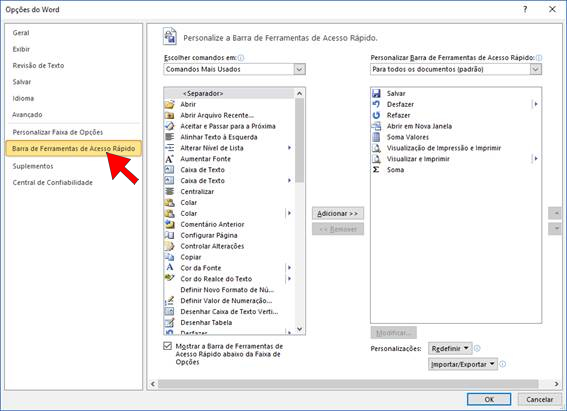The image size is (567, 411).
Task: Click the Salvar floppy disk icon
Action: 376,93
